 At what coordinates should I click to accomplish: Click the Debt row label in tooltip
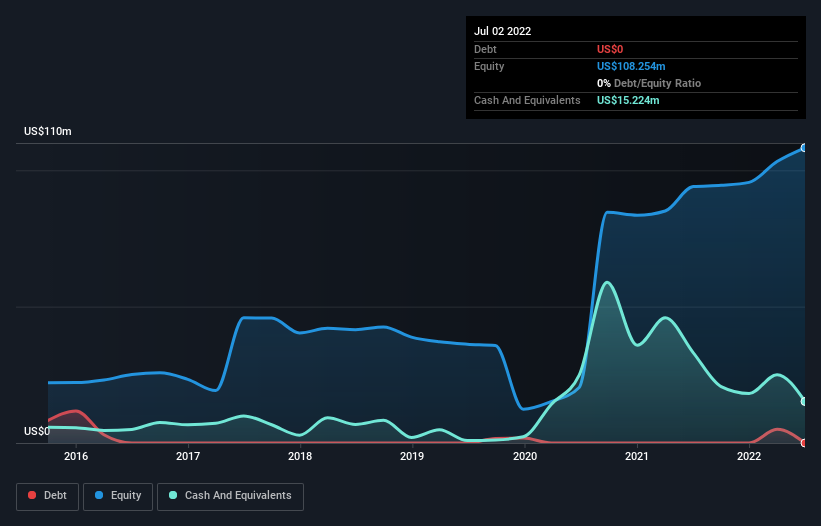[x=485, y=49]
